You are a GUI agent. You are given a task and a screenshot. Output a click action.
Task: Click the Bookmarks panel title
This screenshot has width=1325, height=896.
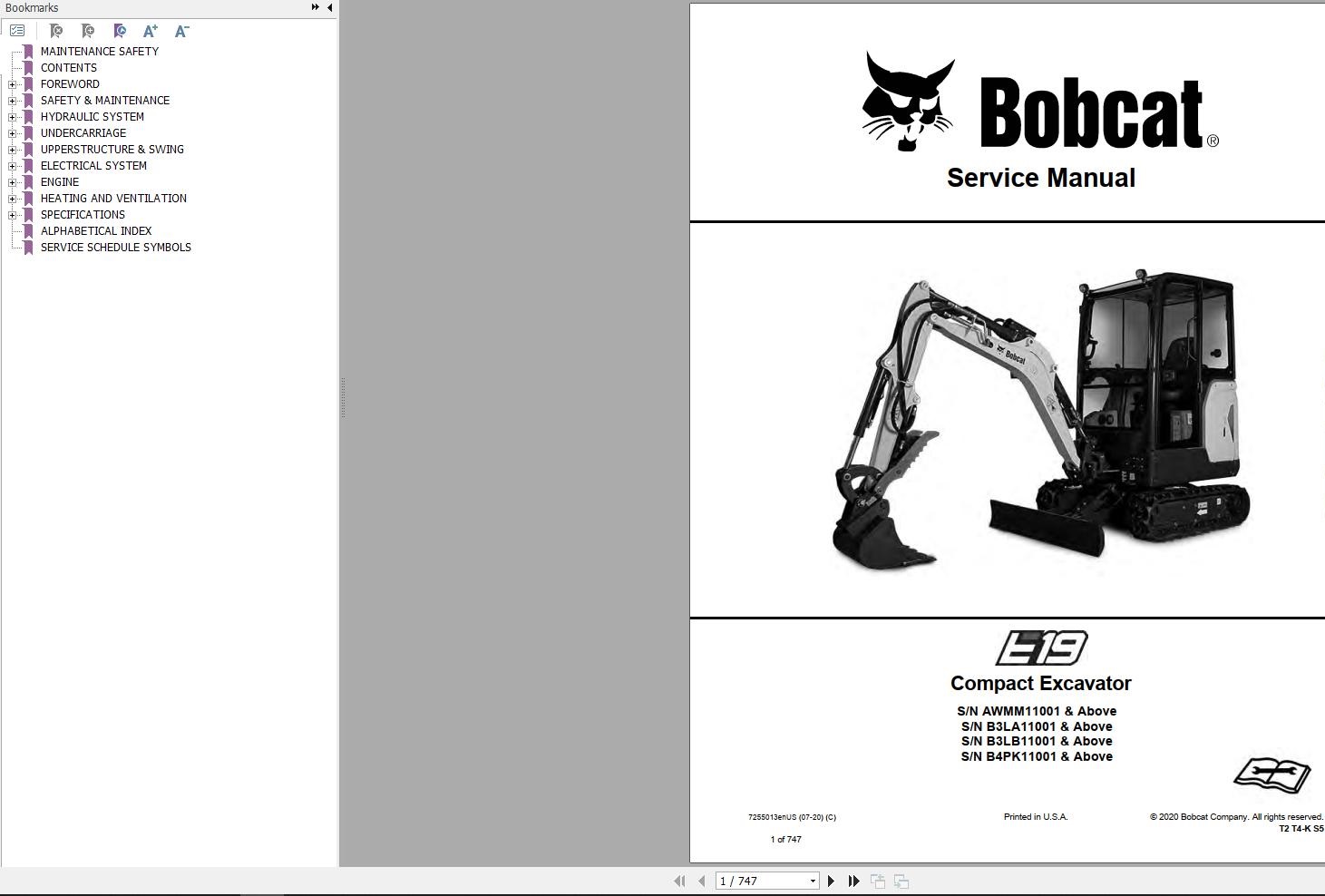[x=32, y=7]
